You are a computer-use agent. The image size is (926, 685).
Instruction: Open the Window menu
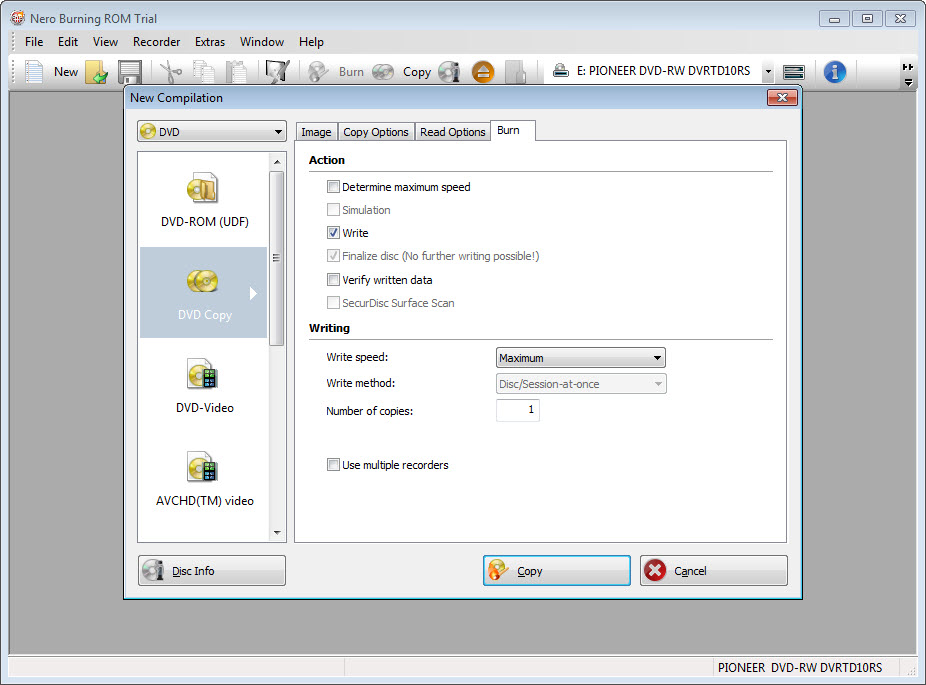coord(262,42)
